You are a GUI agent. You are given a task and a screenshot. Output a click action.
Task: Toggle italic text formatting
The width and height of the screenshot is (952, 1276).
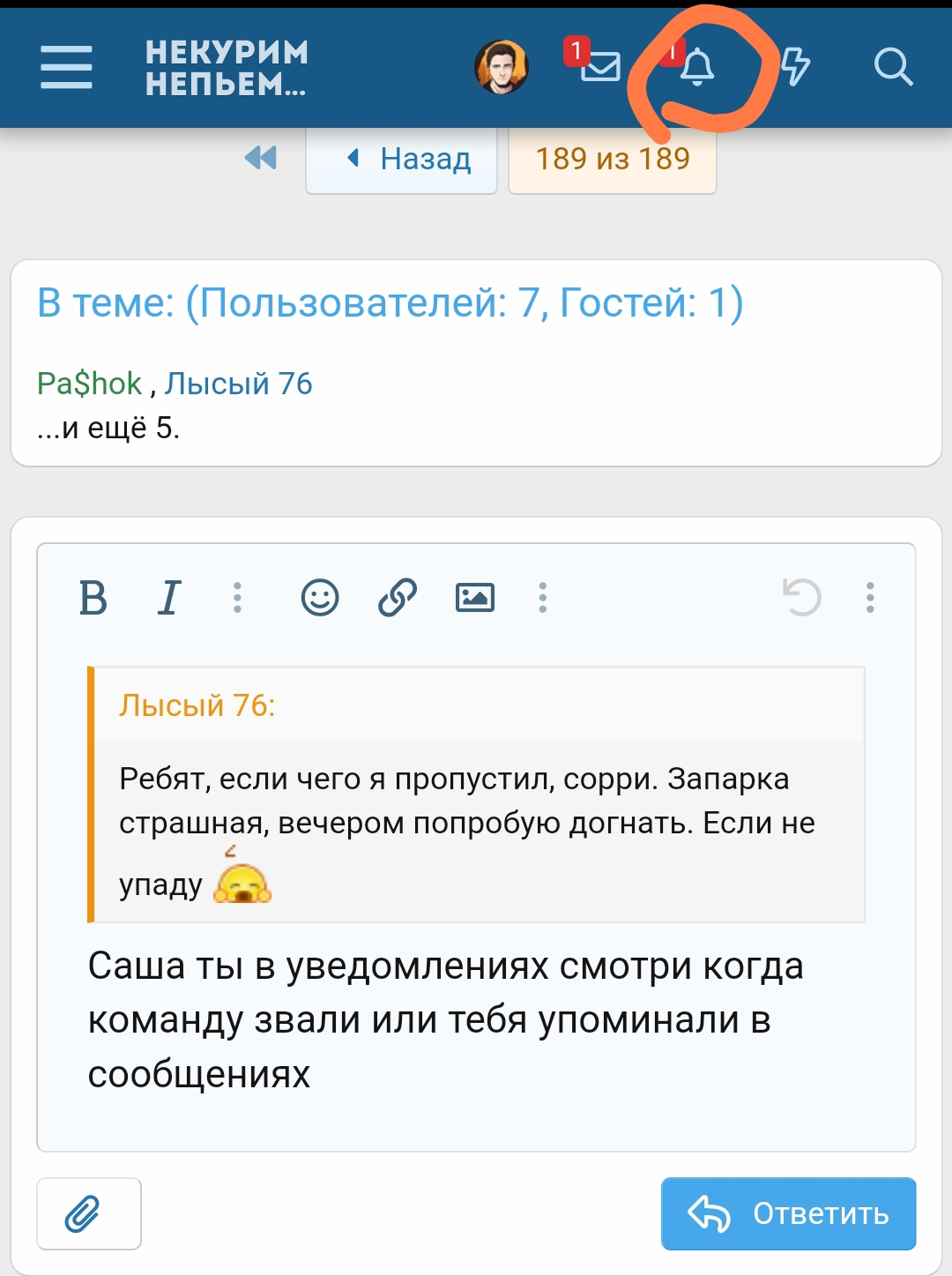click(x=167, y=597)
